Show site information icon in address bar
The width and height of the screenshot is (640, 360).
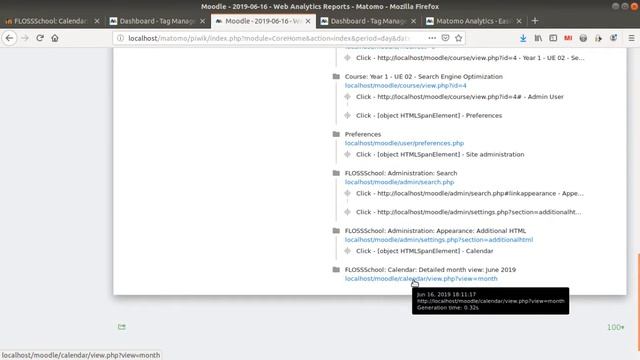(x=120, y=38)
